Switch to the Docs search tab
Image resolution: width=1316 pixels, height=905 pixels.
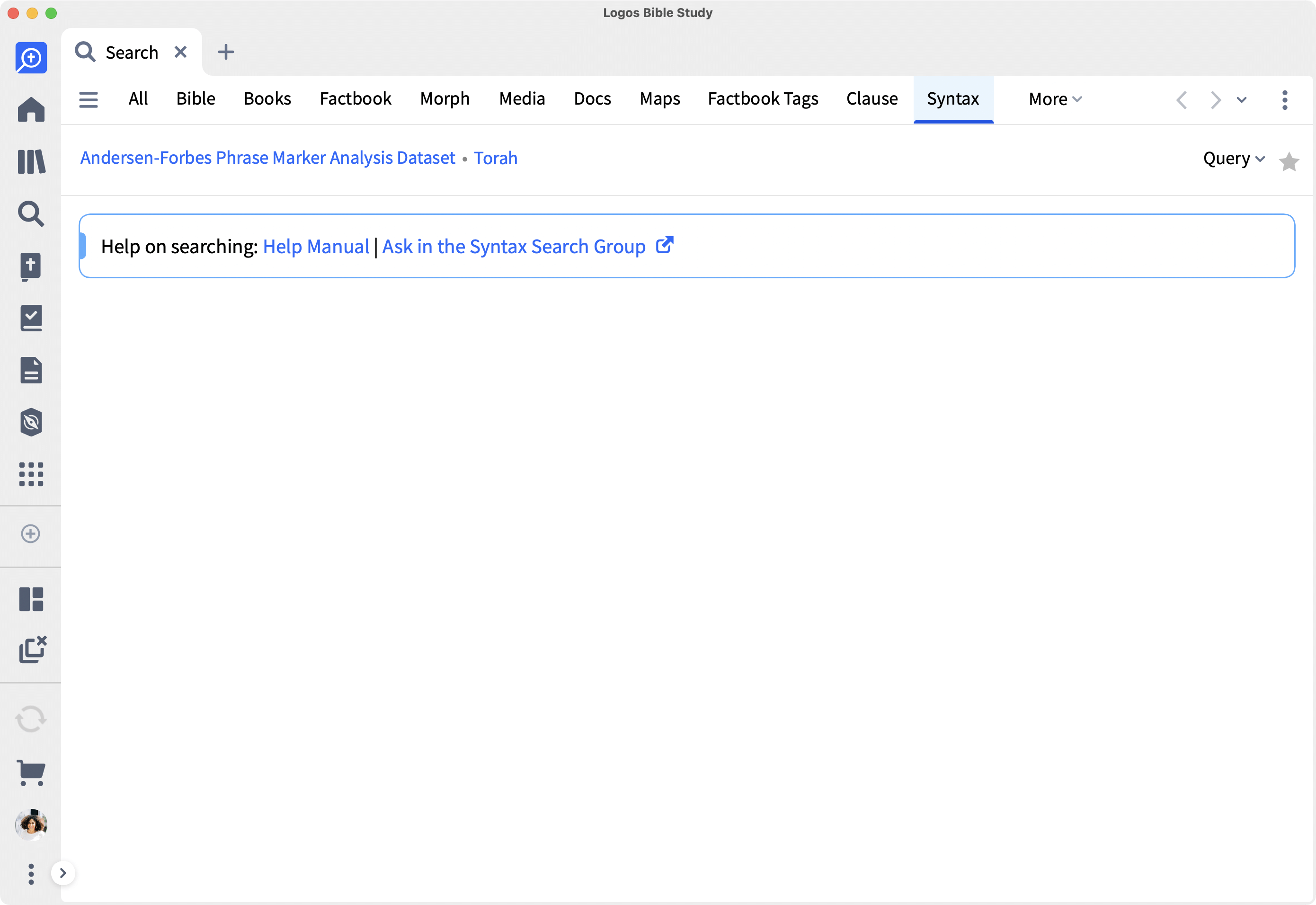coord(592,98)
